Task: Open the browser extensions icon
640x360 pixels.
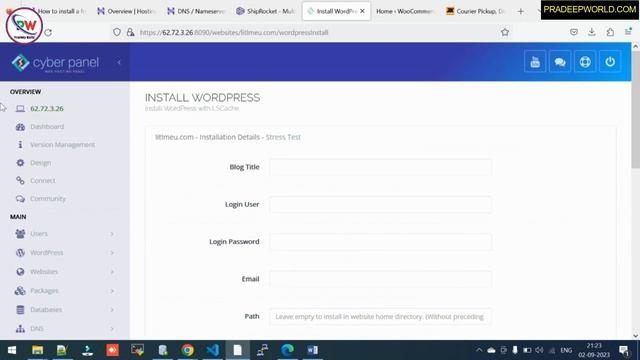Action: (610, 32)
